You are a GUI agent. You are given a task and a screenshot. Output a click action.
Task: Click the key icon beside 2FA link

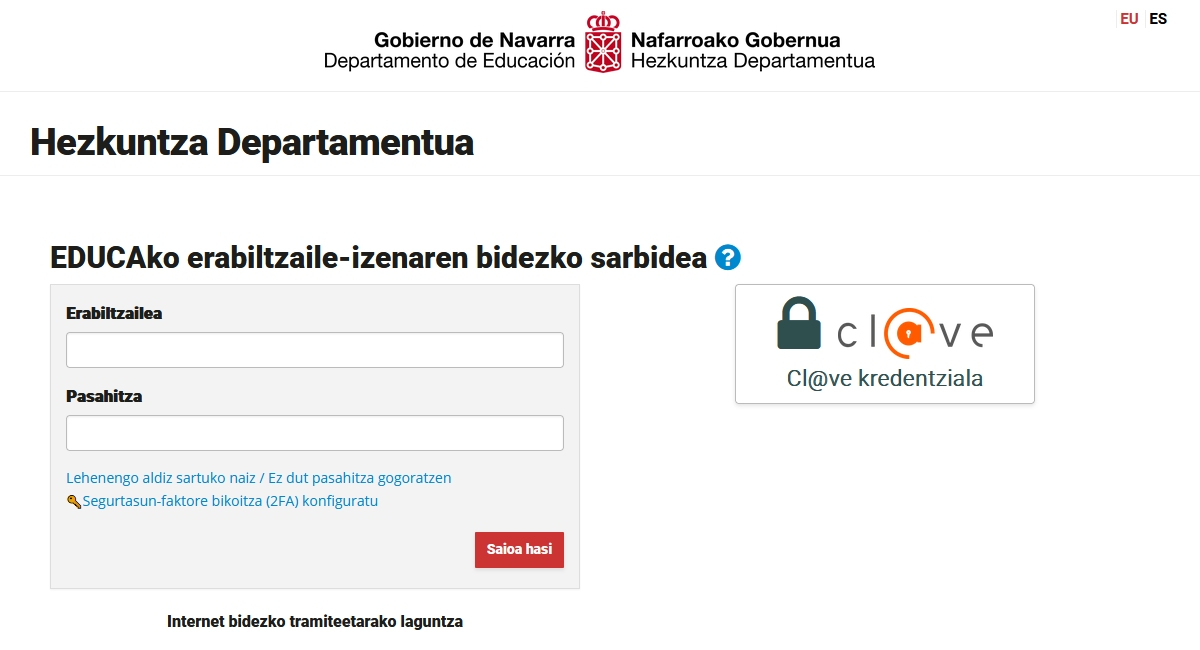click(74, 502)
